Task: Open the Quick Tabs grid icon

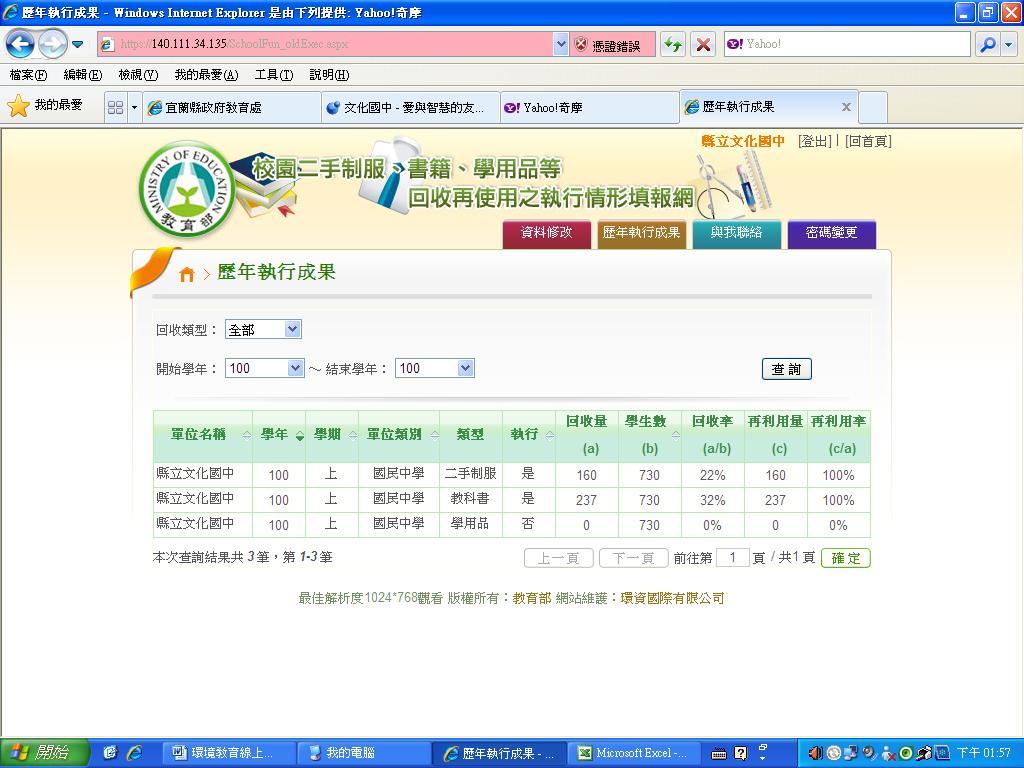Action: 115,107
